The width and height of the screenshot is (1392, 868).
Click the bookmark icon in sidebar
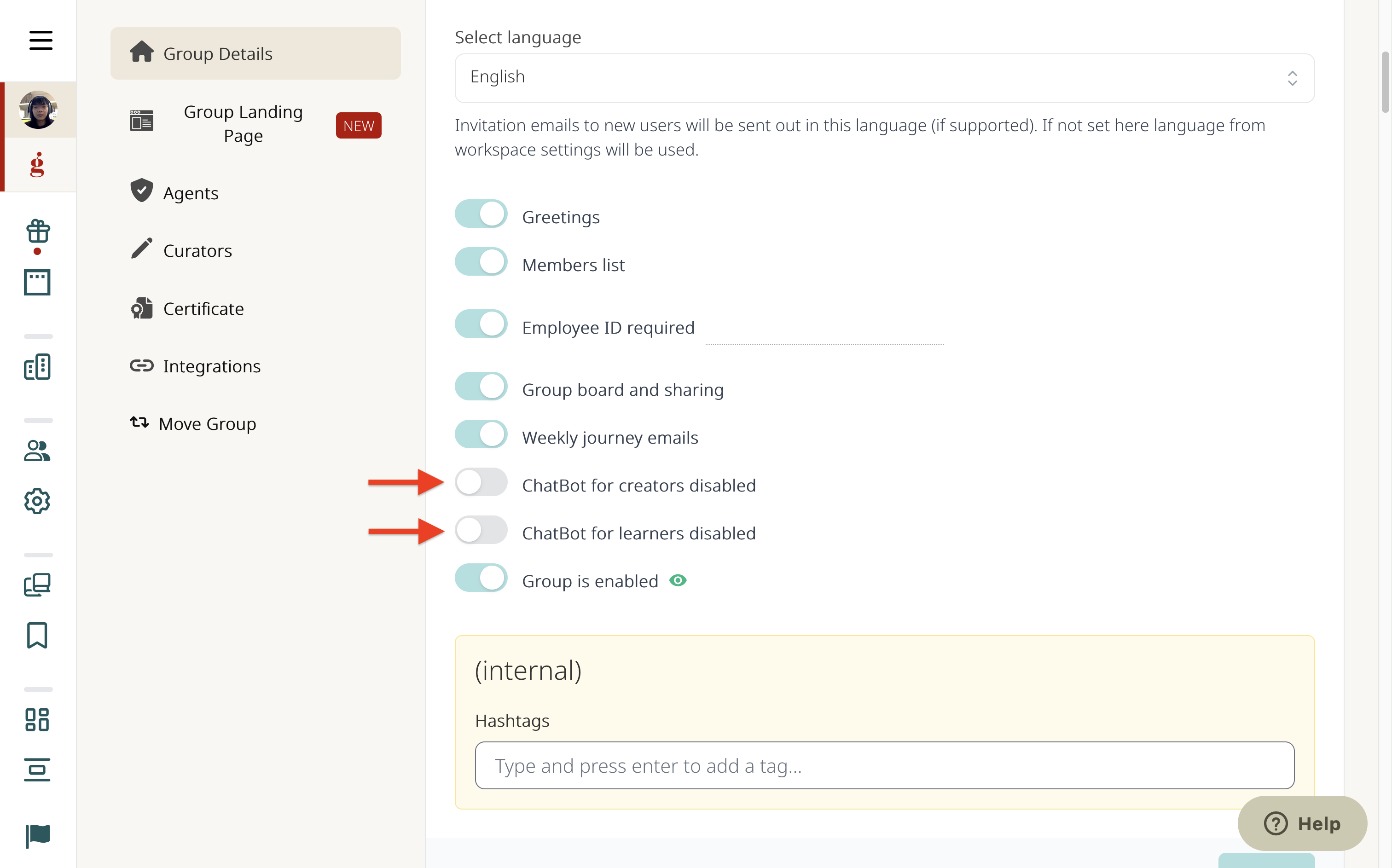pos(37,636)
